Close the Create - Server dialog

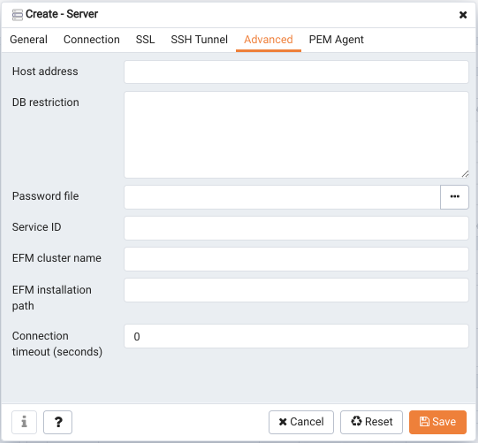[x=463, y=15]
